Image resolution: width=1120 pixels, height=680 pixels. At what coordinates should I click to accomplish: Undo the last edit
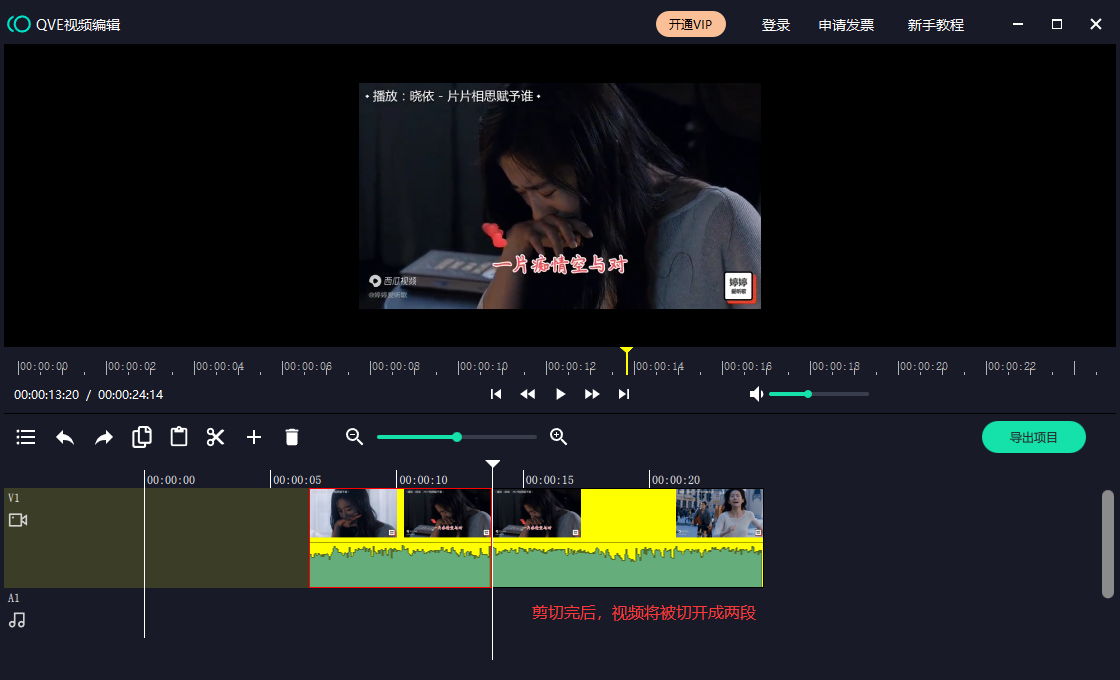65,437
